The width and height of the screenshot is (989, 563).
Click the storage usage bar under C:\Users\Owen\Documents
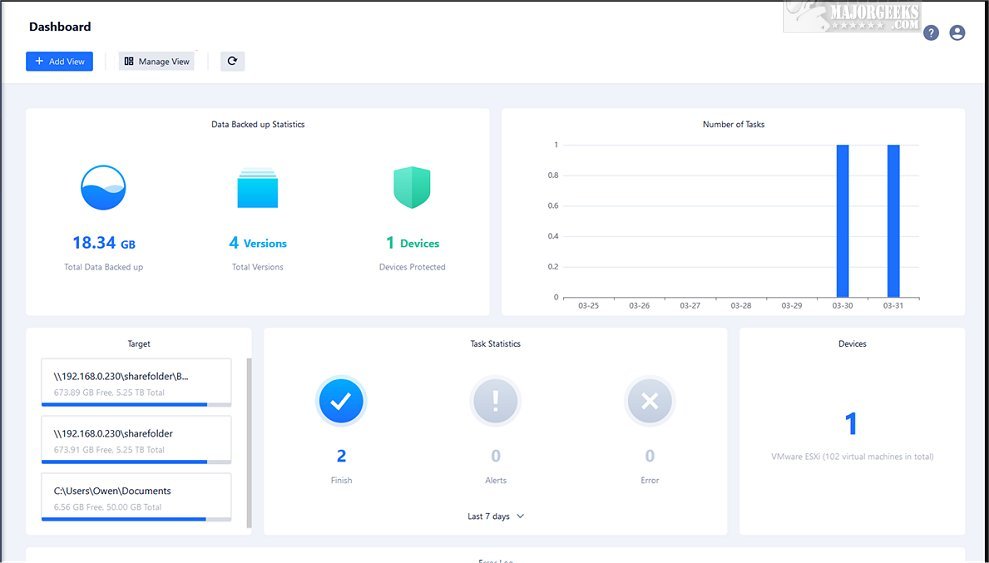(124, 519)
